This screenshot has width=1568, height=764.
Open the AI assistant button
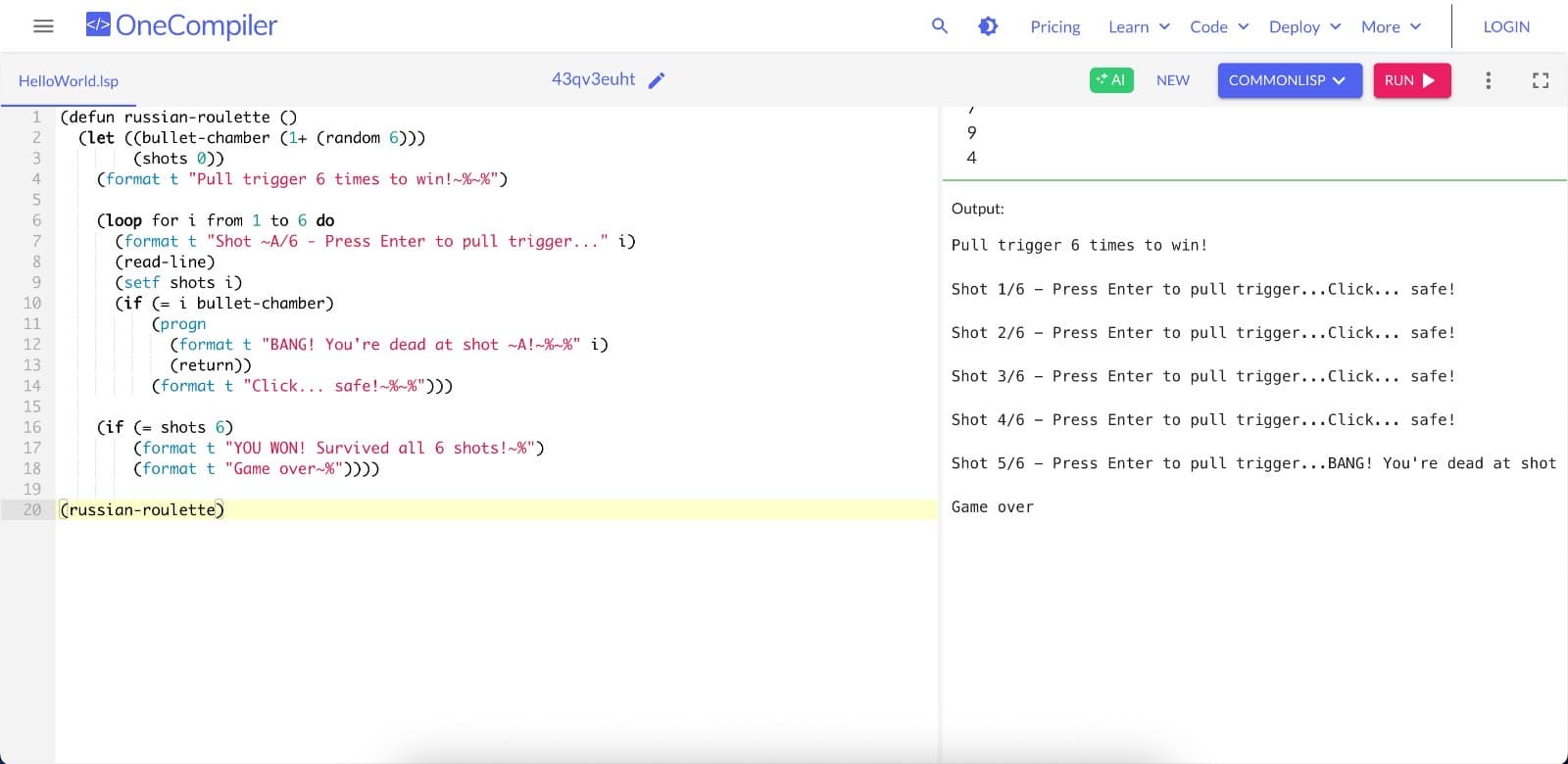click(x=1111, y=80)
